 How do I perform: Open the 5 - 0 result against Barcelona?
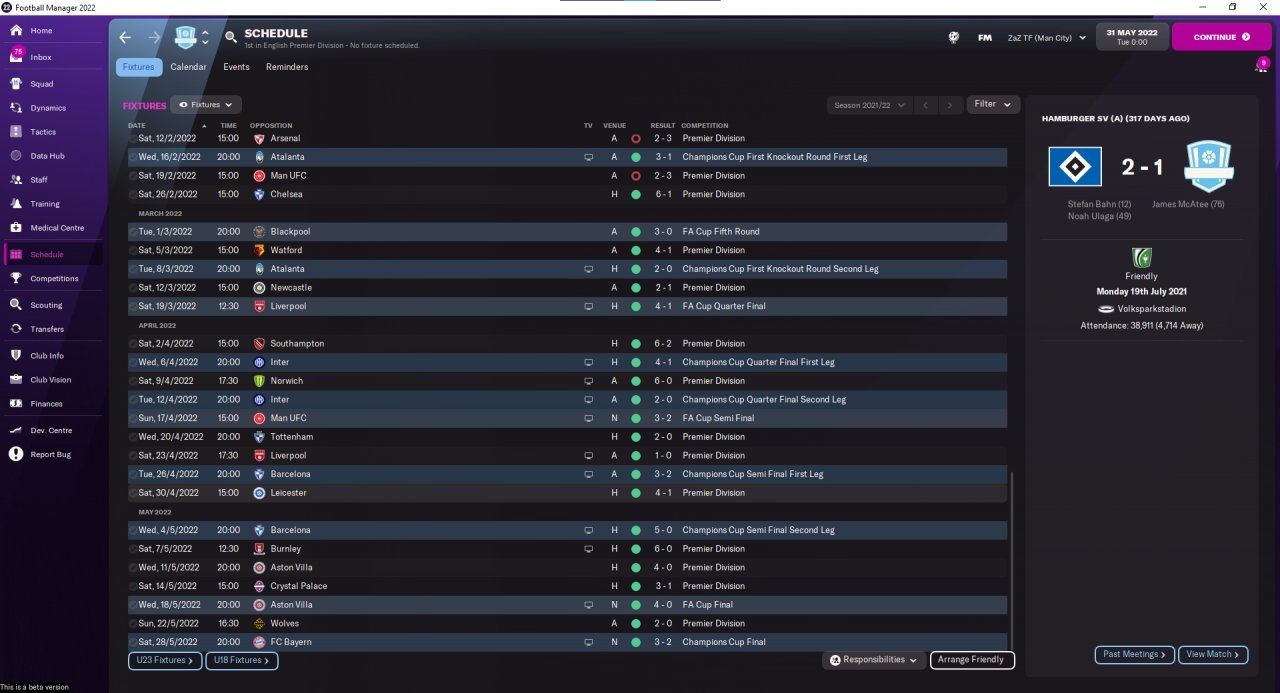pyautogui.click(x=663, y=530)
